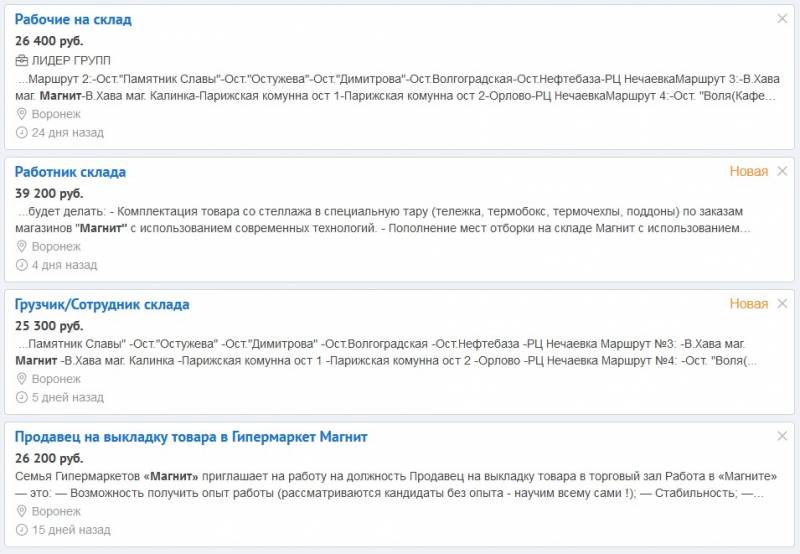The height and width of the screenshot is (554, 800).
Task: Click the ЛИДЕР ГРУПП company name
Action: point(71,61)
